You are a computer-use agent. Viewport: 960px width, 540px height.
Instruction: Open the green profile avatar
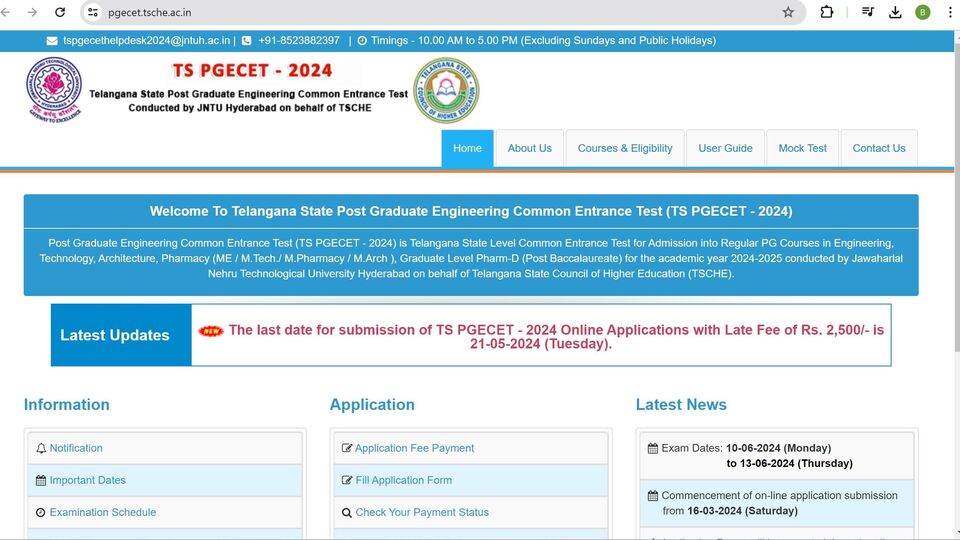[x=923, y=12]
